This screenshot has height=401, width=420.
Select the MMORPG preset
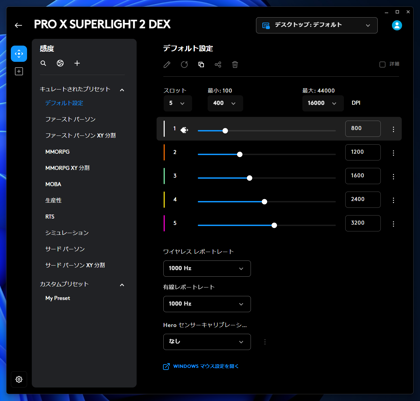[x=57, y=152]
